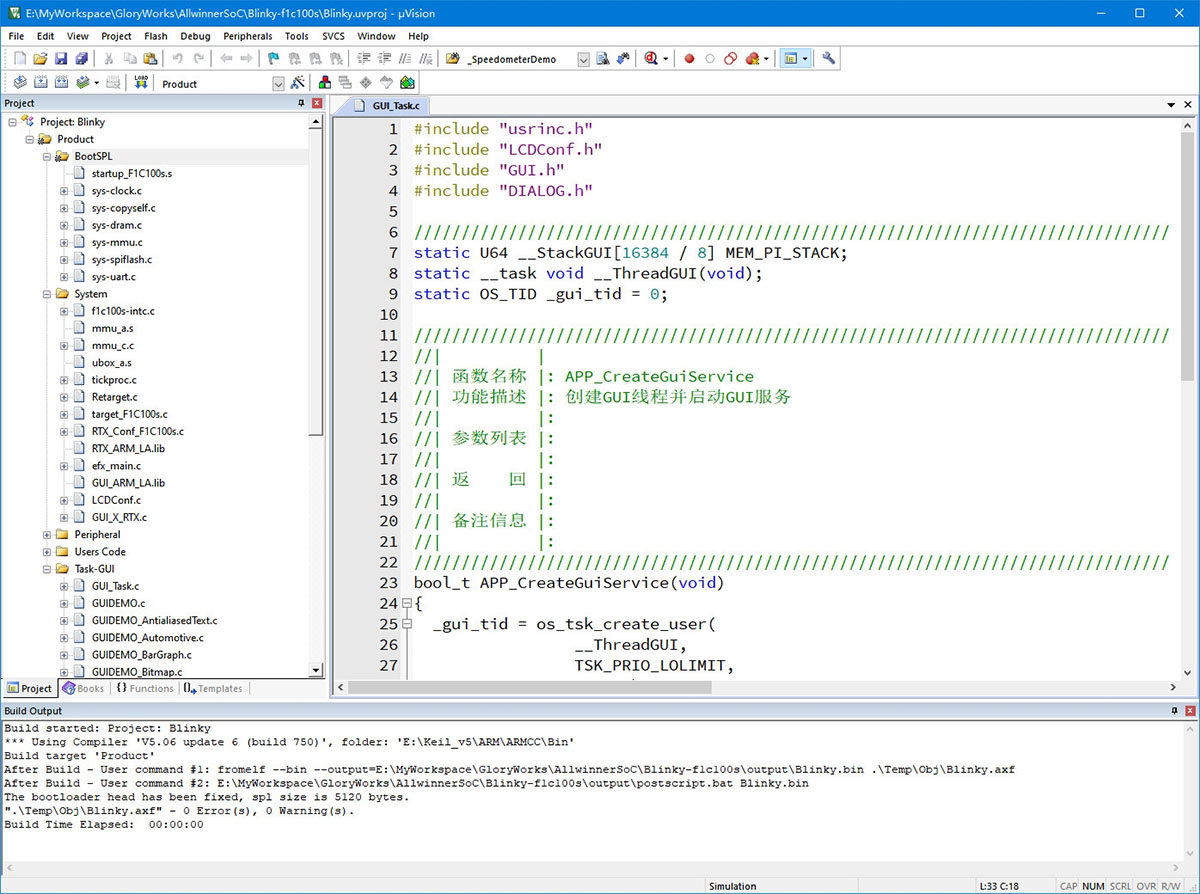The height and width of the screenshot is (894, 1200).
Task: Click the Manage Project Items colored blocks icon
Action: pos(325,83)
